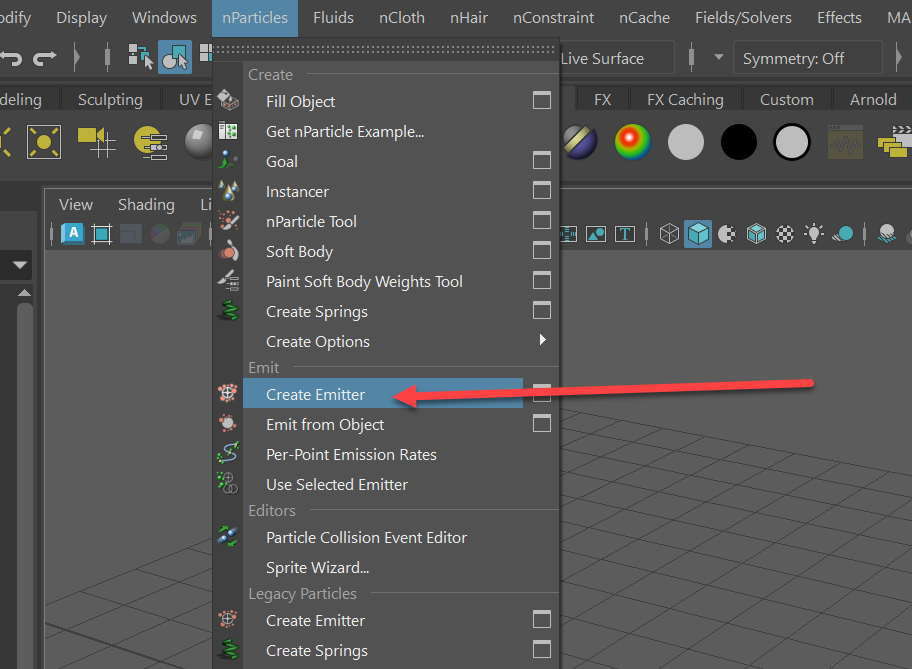Expand Create Options submenu arrow
The image size is (912, 669).
pos(543,340)
